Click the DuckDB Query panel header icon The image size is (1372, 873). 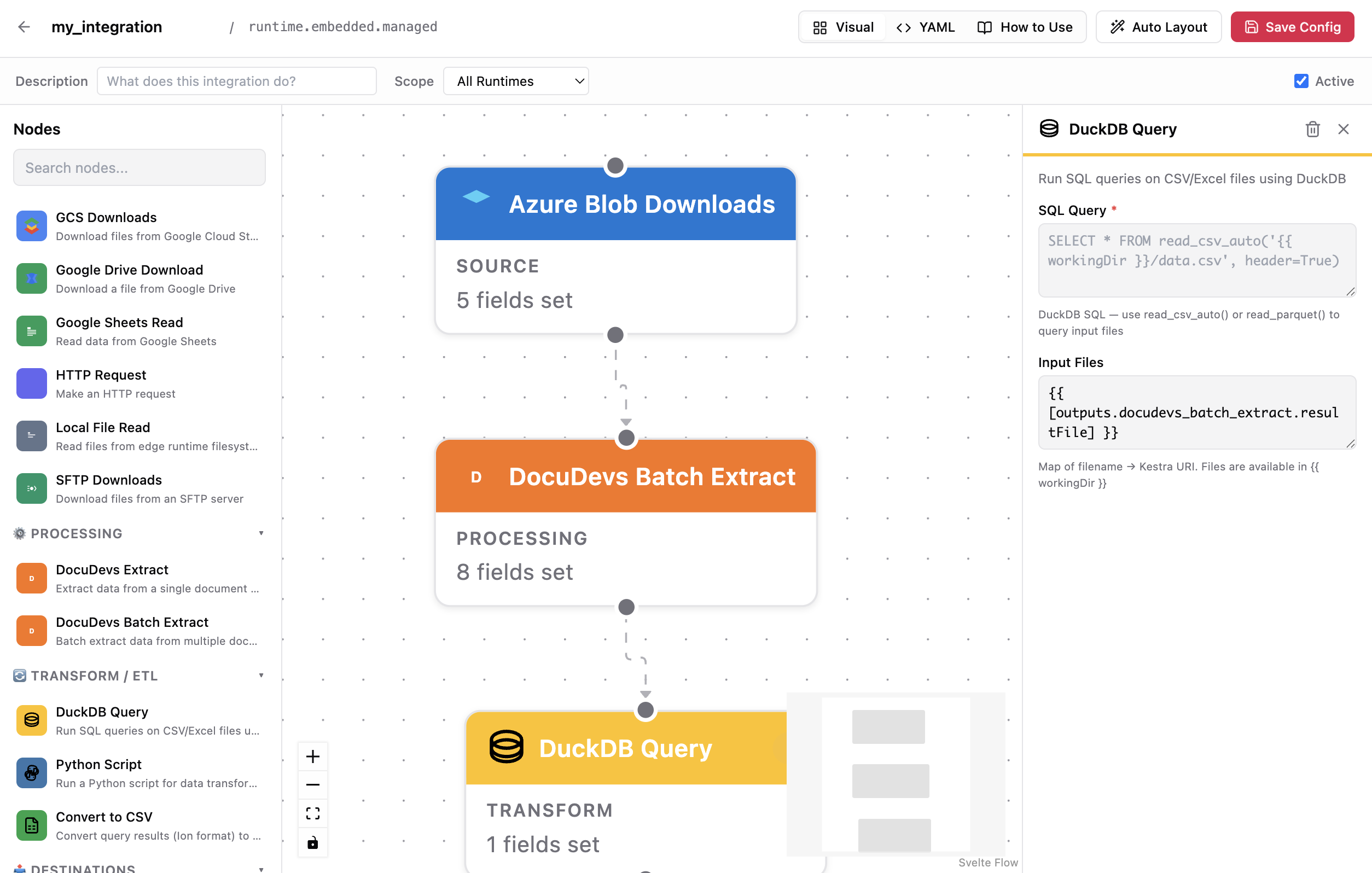1049,129
